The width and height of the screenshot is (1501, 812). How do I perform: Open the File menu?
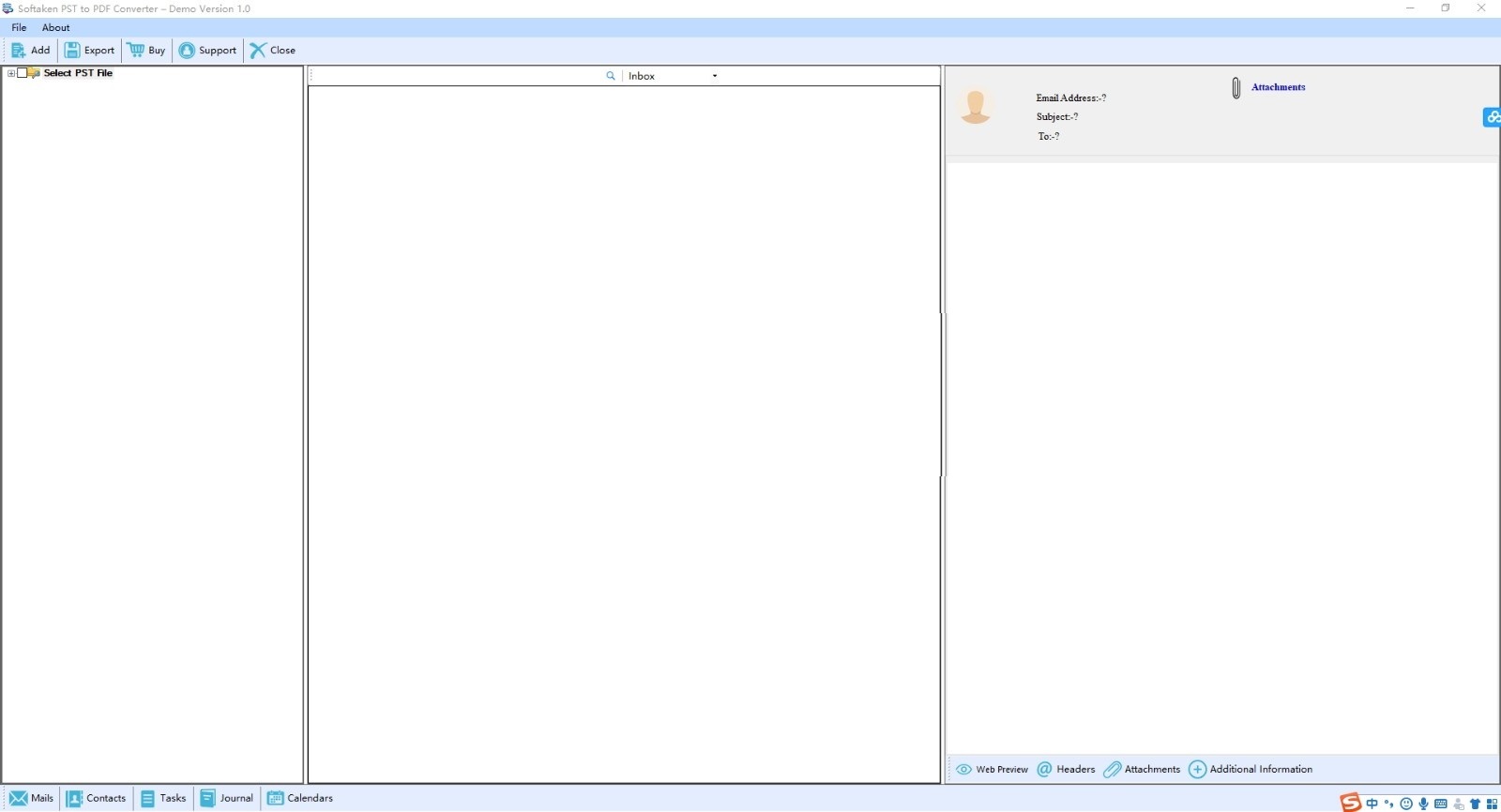(19, 27)
